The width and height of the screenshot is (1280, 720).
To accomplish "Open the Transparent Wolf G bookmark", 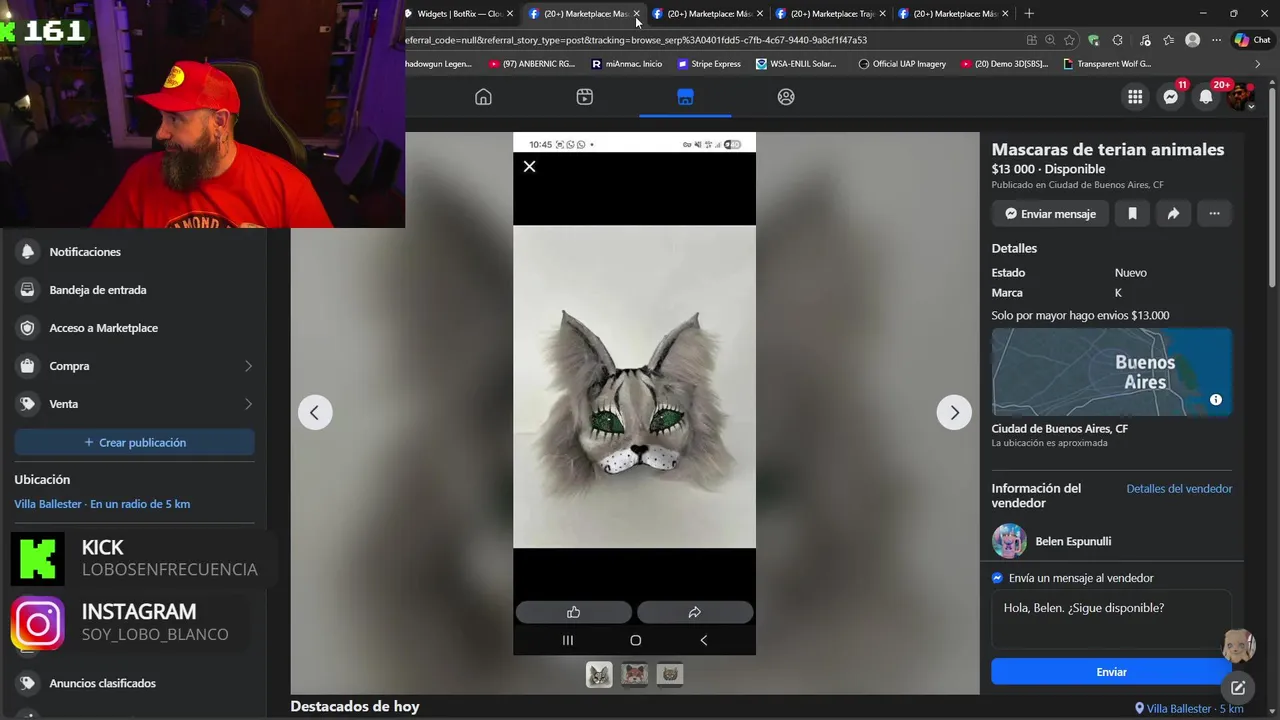I will 1107,63.
